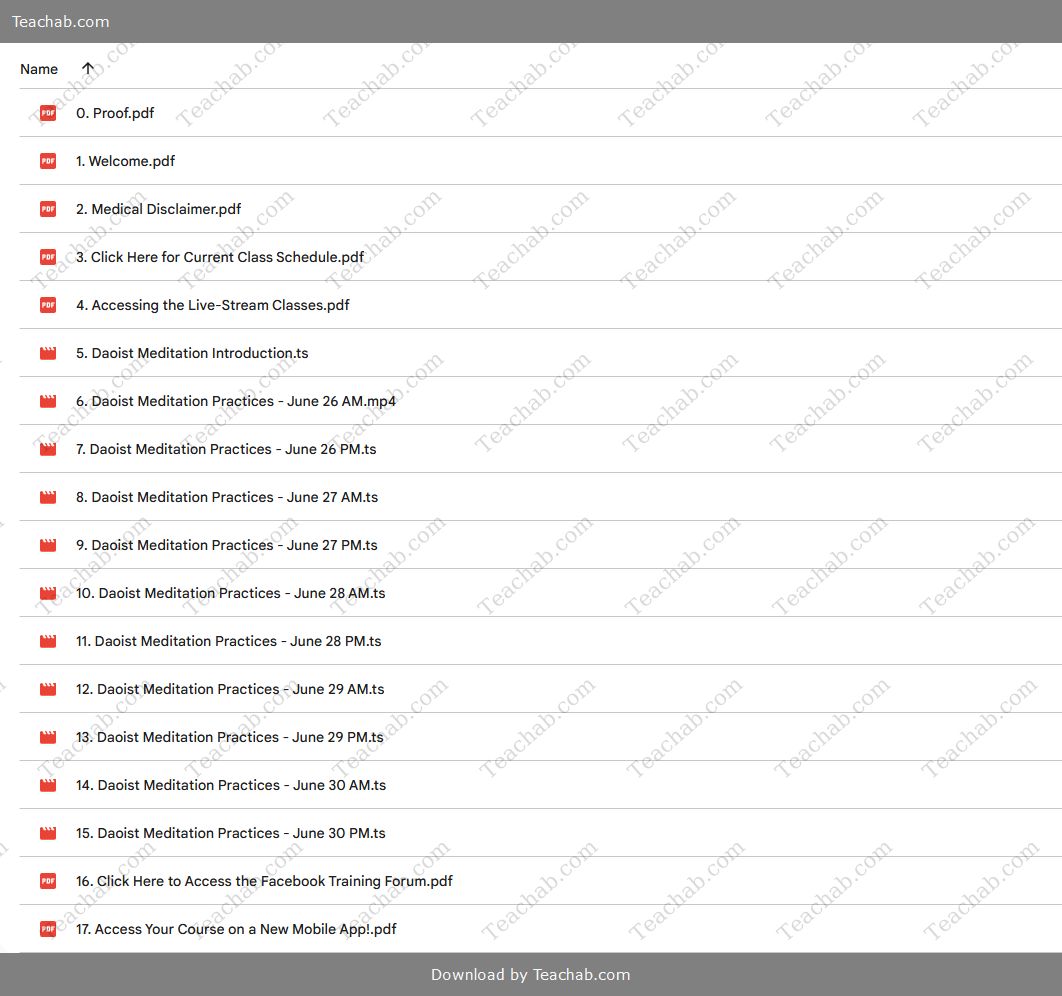Viewport: 1062px width, 996px height.
Task: Click the video icon for June 30 AM.ts
Action: point(48,785)
